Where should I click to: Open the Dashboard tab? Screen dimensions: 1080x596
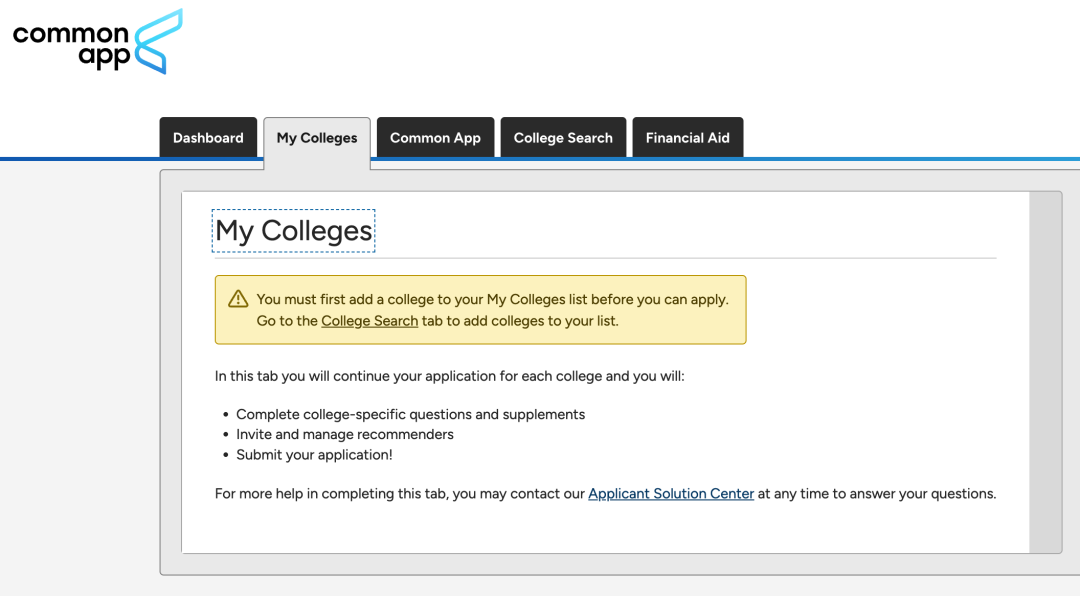tap(208, 138)
